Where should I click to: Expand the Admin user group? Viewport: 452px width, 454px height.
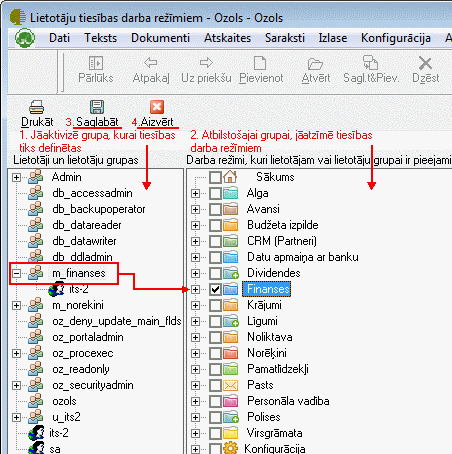click(x=16, y=177)
